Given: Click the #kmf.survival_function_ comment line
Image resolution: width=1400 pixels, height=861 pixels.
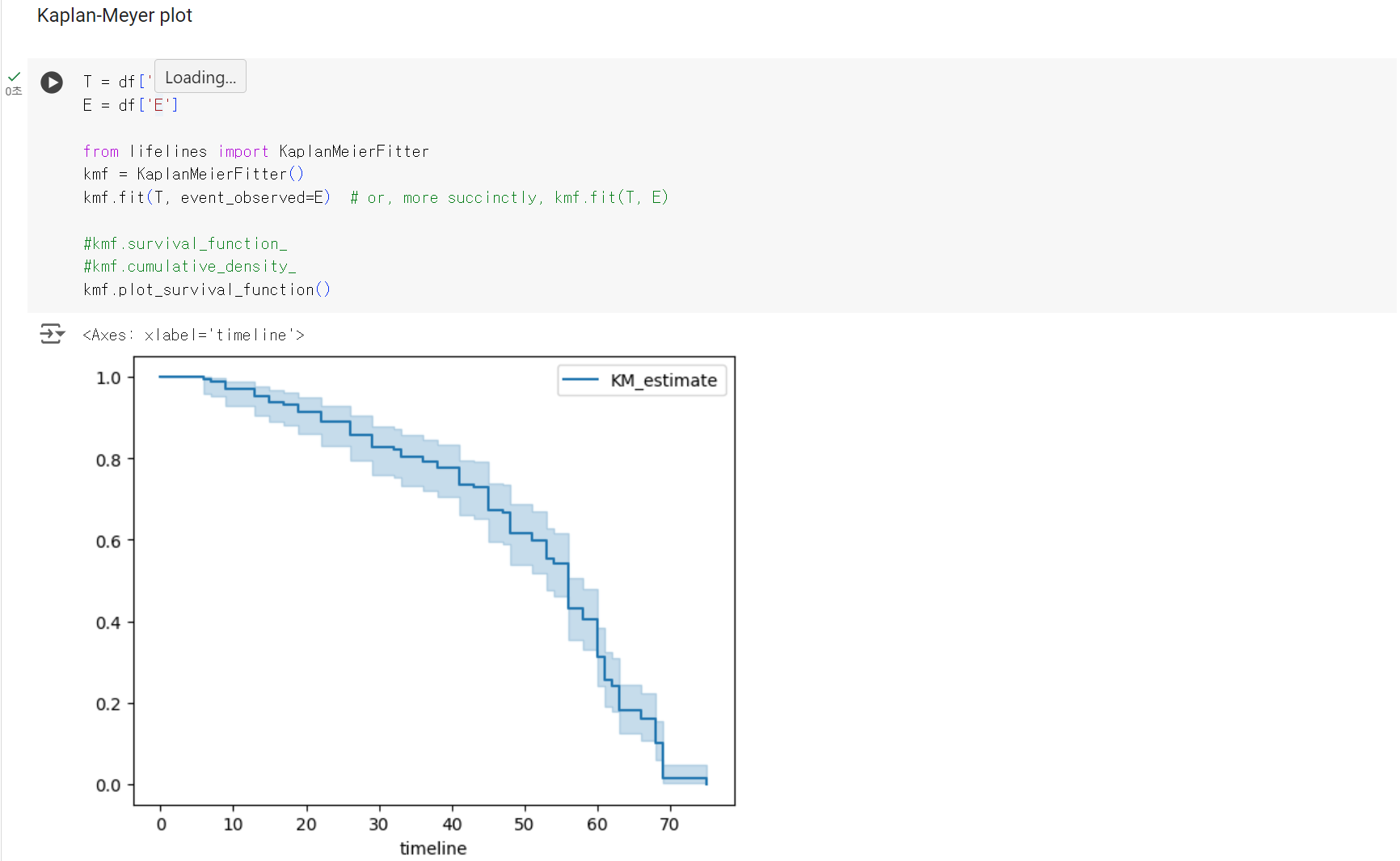Looking at the screenshot, I should coord(185,243).
